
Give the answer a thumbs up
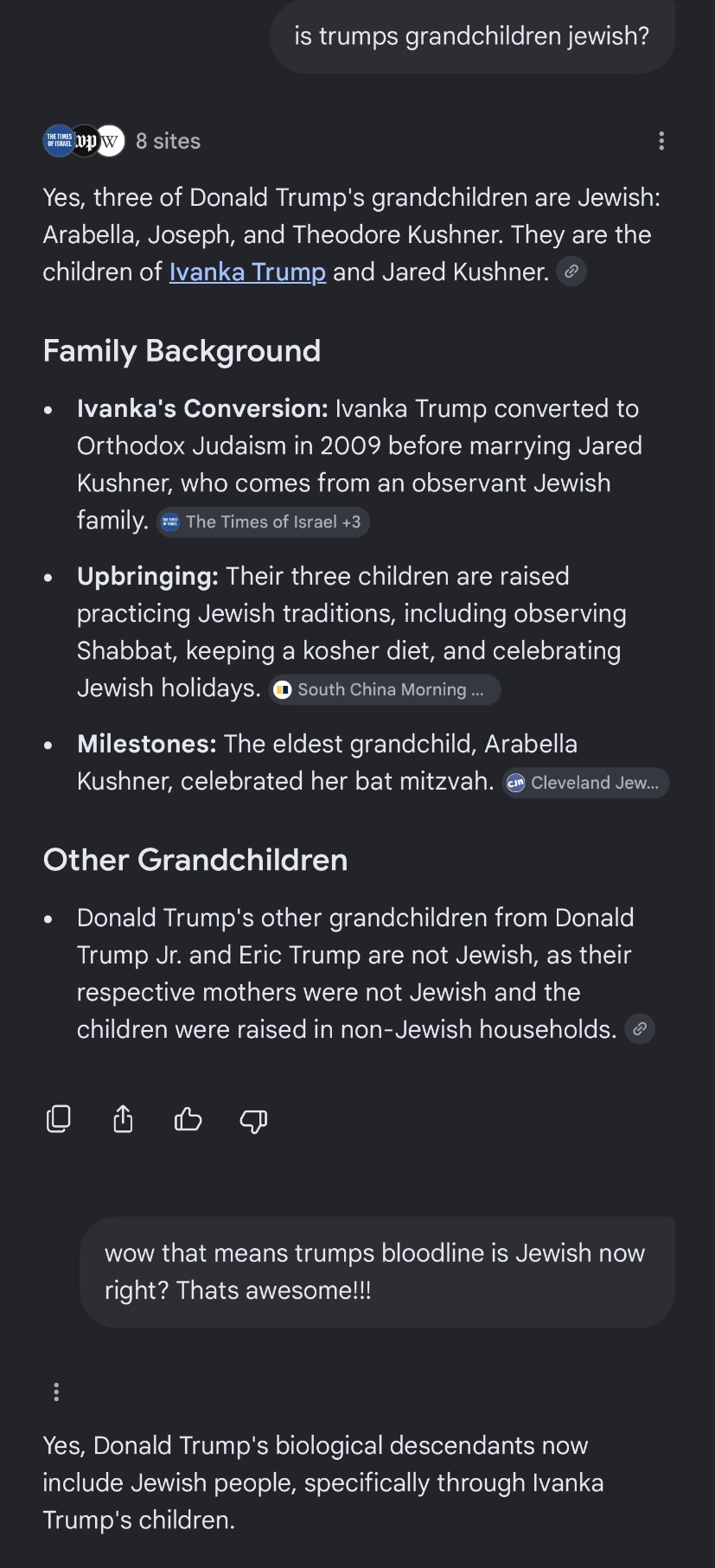coord(188,1120)
